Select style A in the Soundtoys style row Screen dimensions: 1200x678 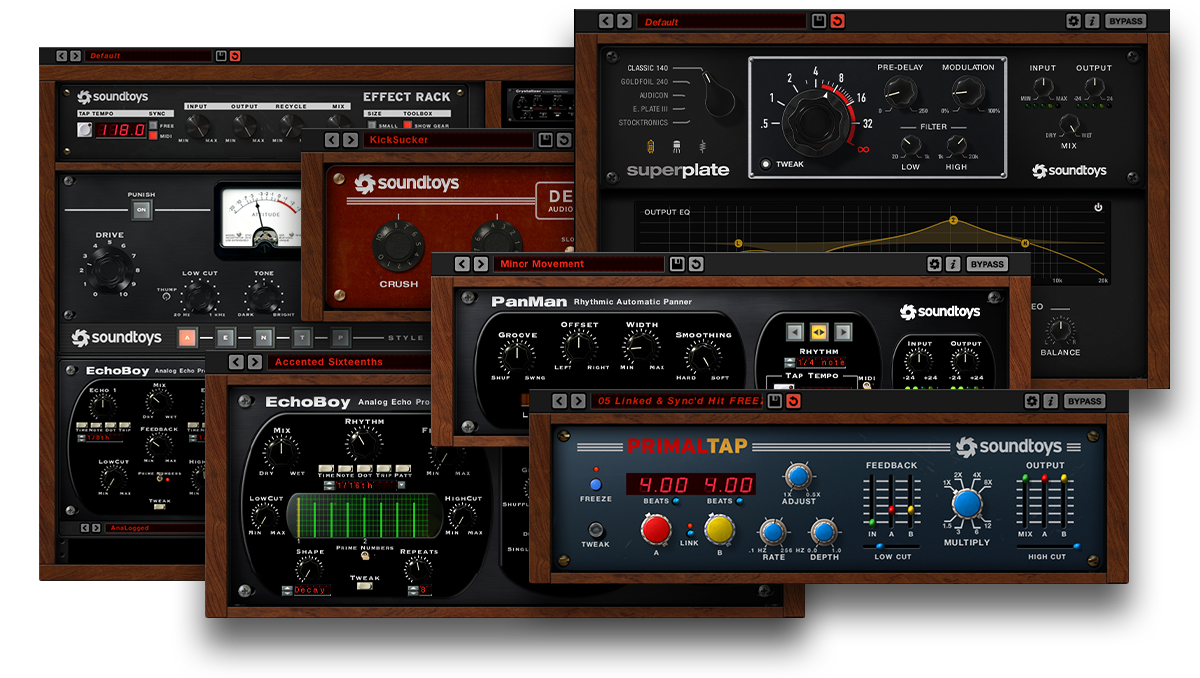tap(189, 338)
